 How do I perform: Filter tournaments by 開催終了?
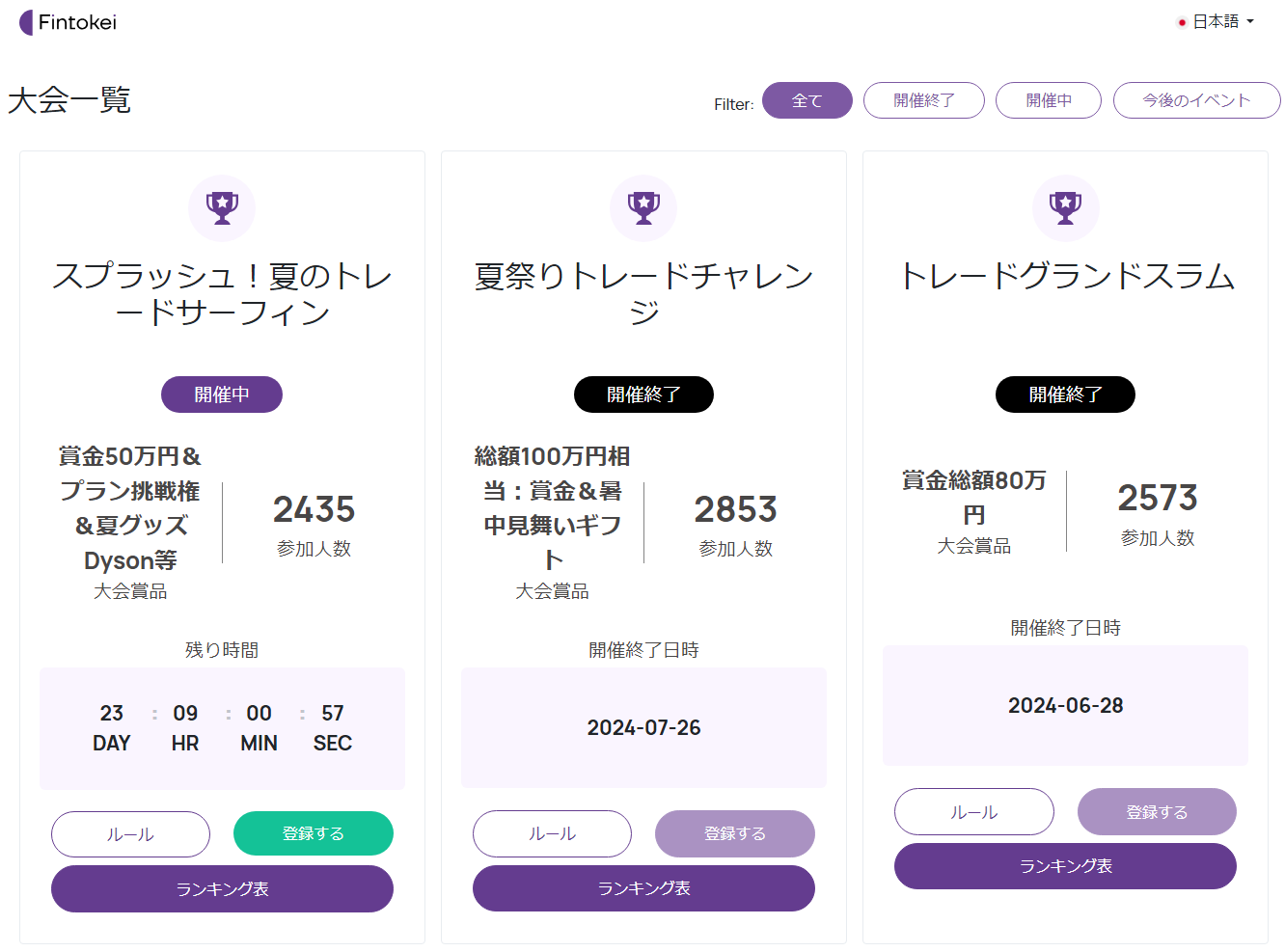[x=923, y=100]
